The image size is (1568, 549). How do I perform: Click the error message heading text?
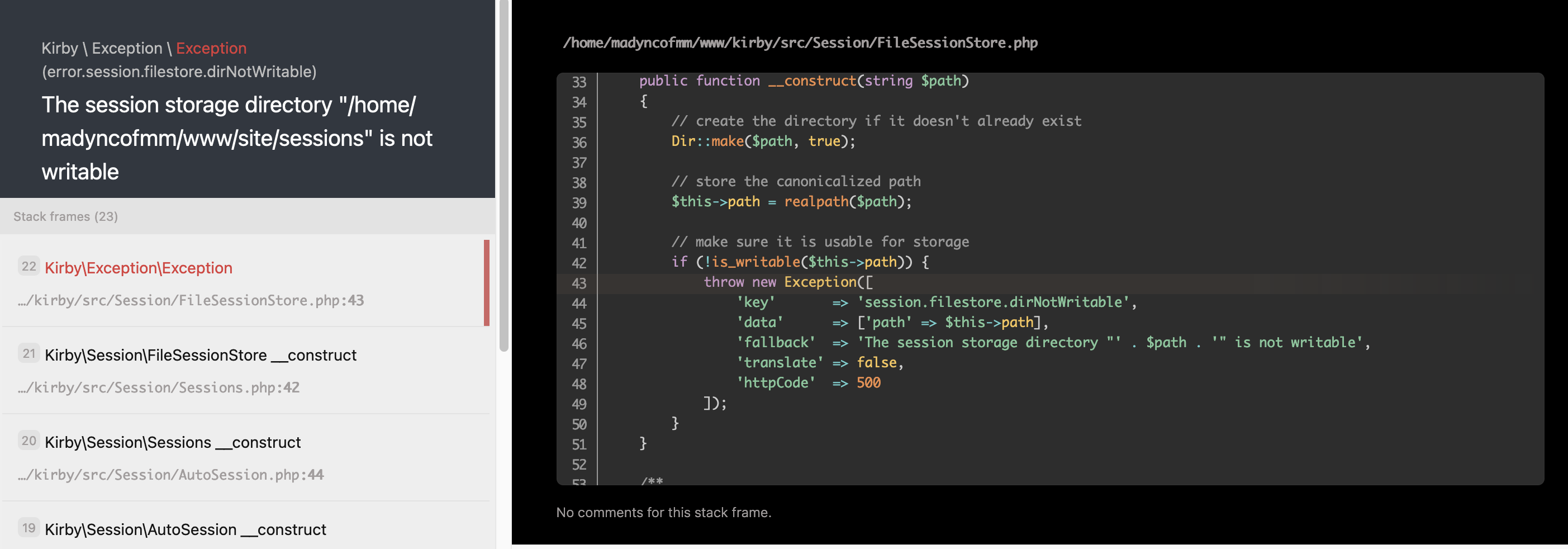237,138
